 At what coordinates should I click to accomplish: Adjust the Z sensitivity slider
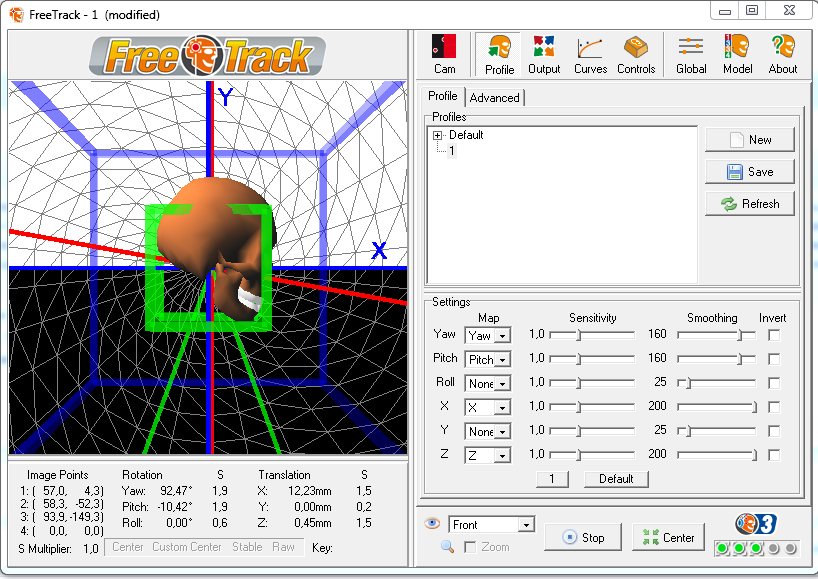coord(592,455)
